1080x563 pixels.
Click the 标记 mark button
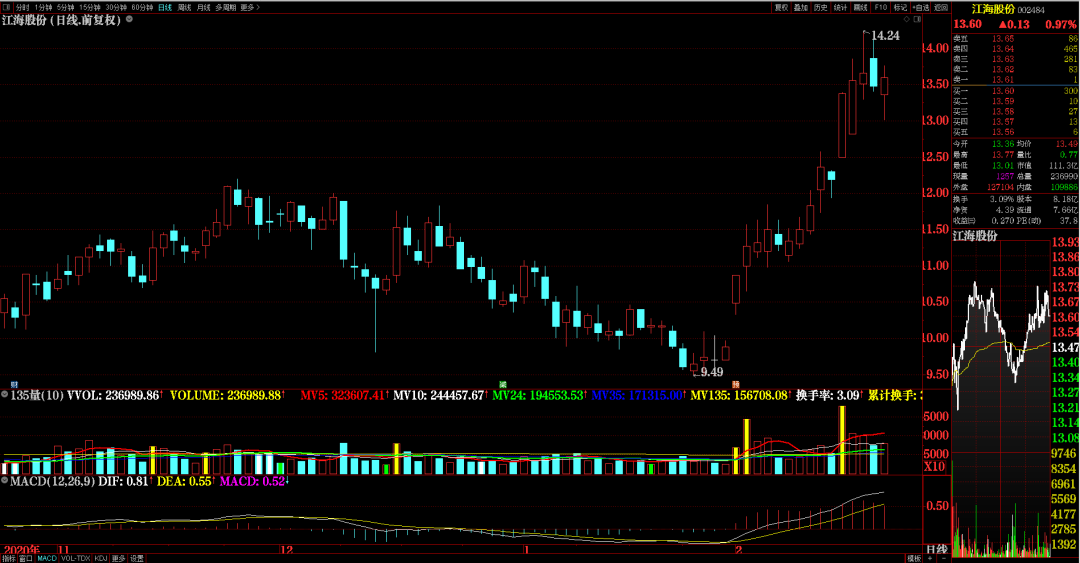(900, 8)
